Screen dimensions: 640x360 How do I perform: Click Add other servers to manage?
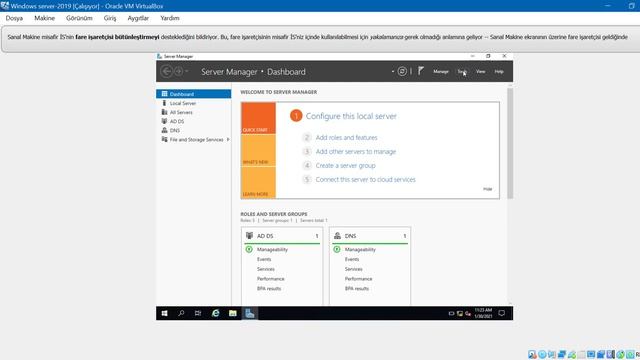pyautogui.click(x=356, y=151)
